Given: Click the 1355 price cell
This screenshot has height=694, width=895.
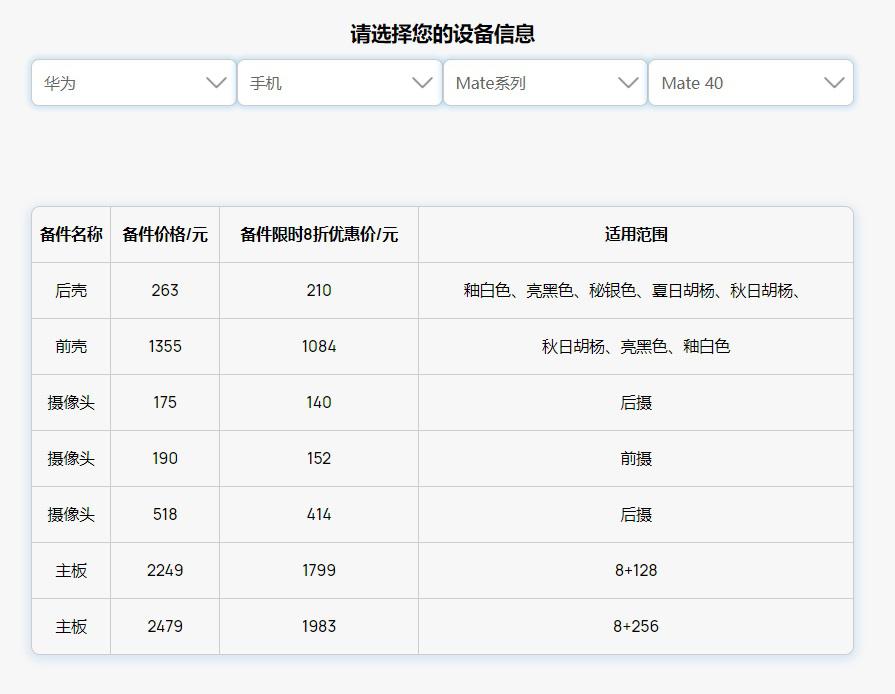Looking at the screenshot, I should (x=165, y=347).
